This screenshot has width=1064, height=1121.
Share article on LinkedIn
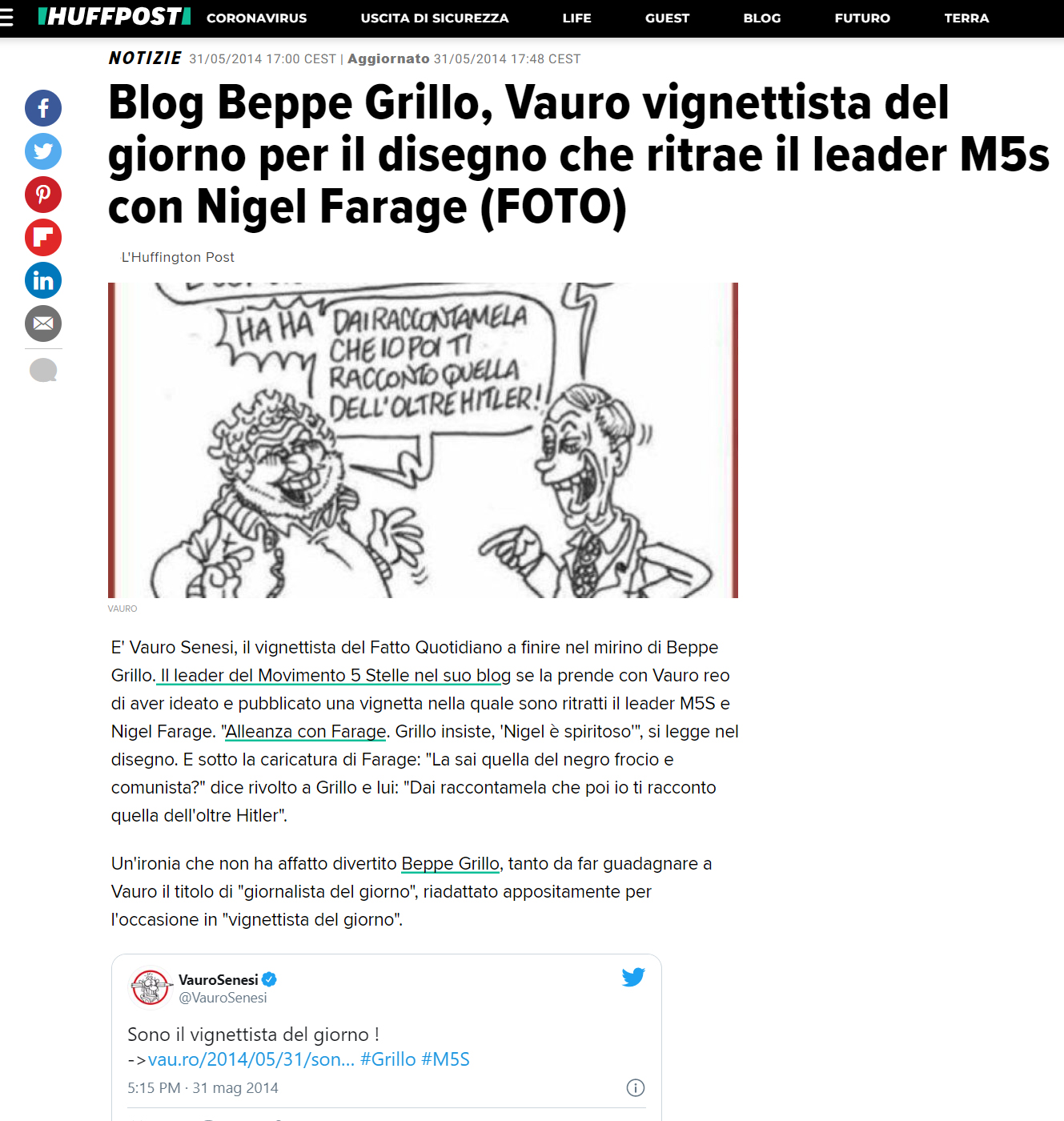click(43, 280)
